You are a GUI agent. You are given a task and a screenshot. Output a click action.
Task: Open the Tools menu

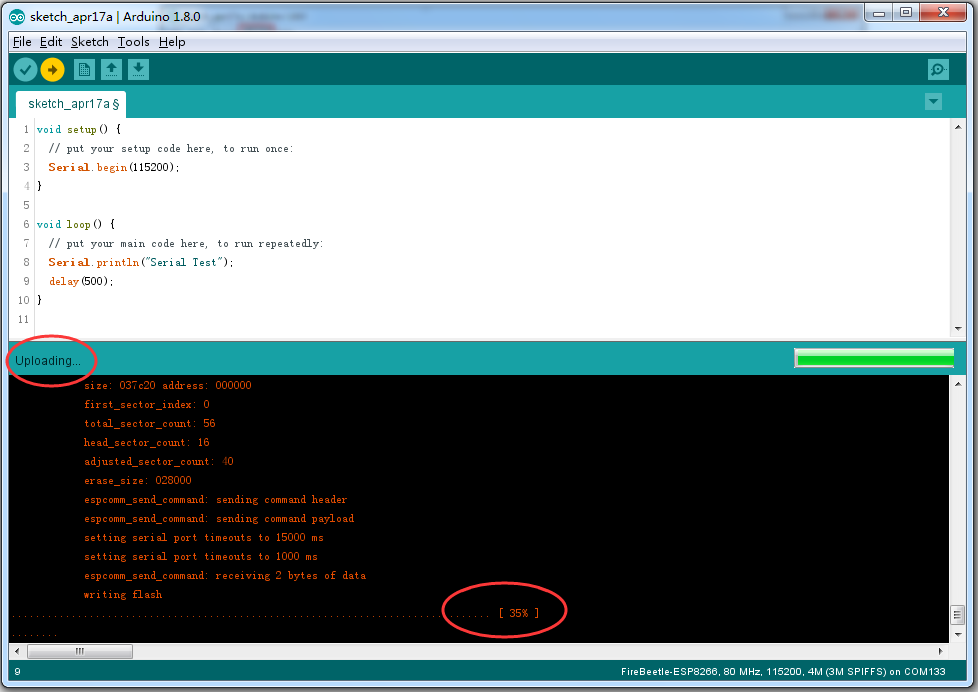pyautogui.click(x=133, y=42)
